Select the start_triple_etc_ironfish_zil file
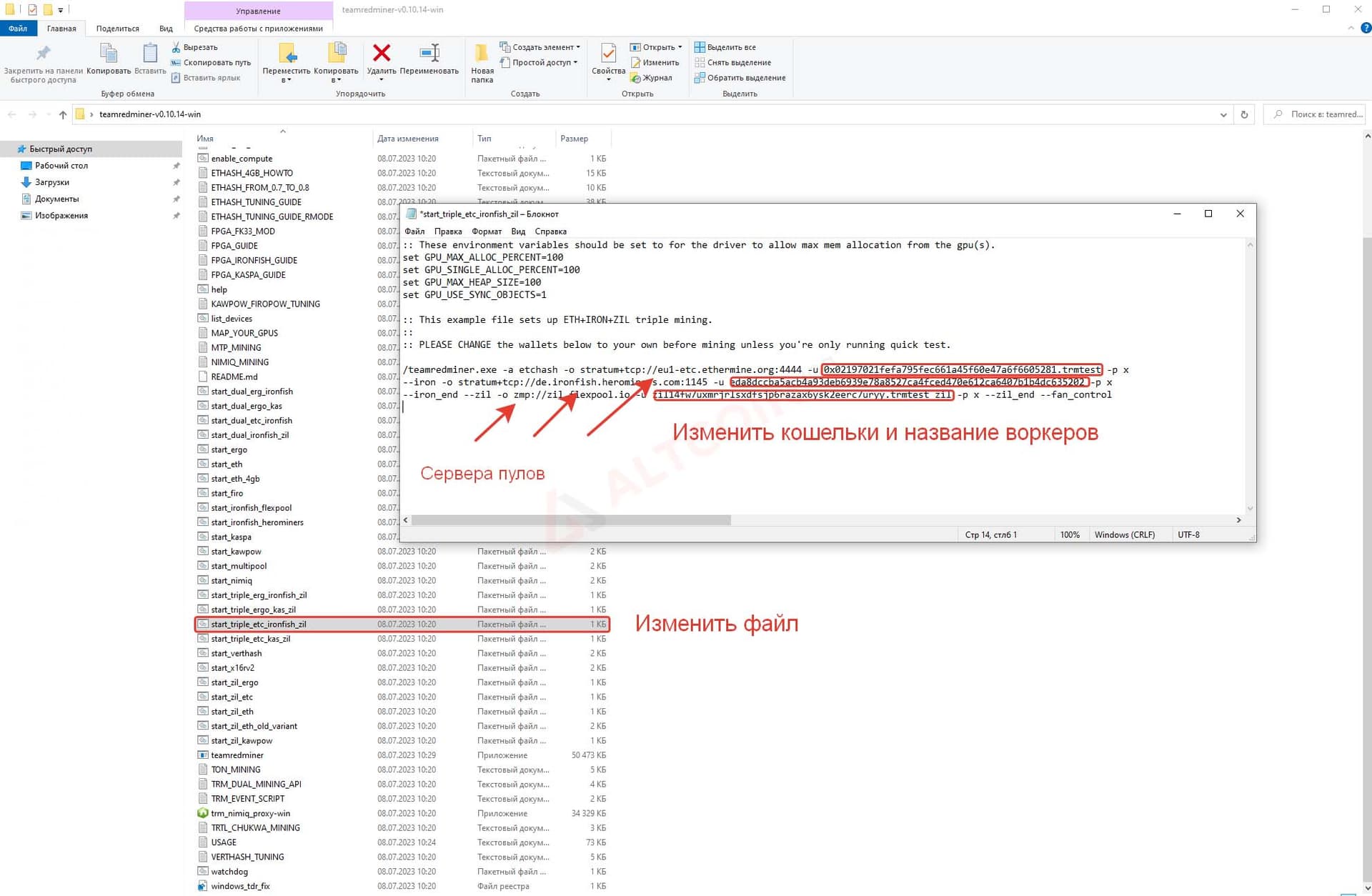 click(402, 624)
